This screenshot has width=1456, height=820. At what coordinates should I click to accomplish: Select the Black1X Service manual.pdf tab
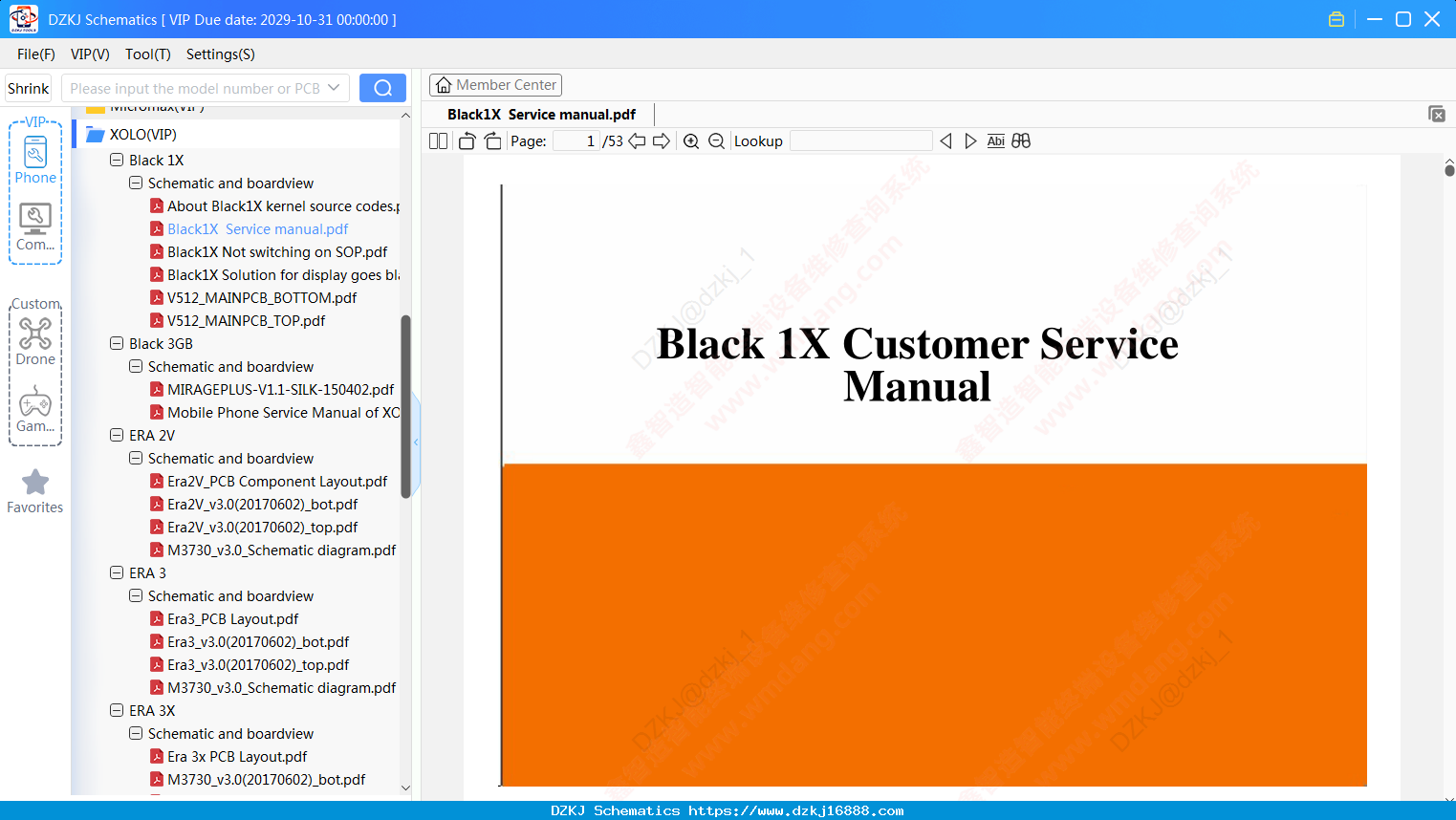(x=541, y=115)
